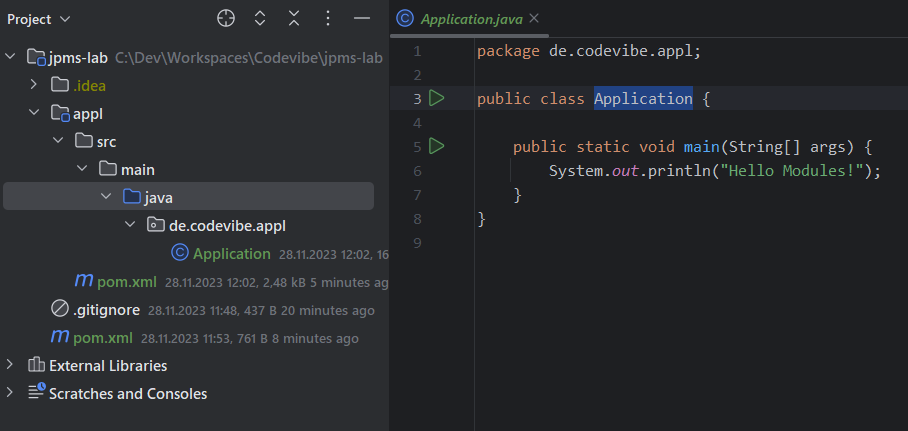Select the main folder label
This screenshot has width=908, height=431.
point(138,170)
